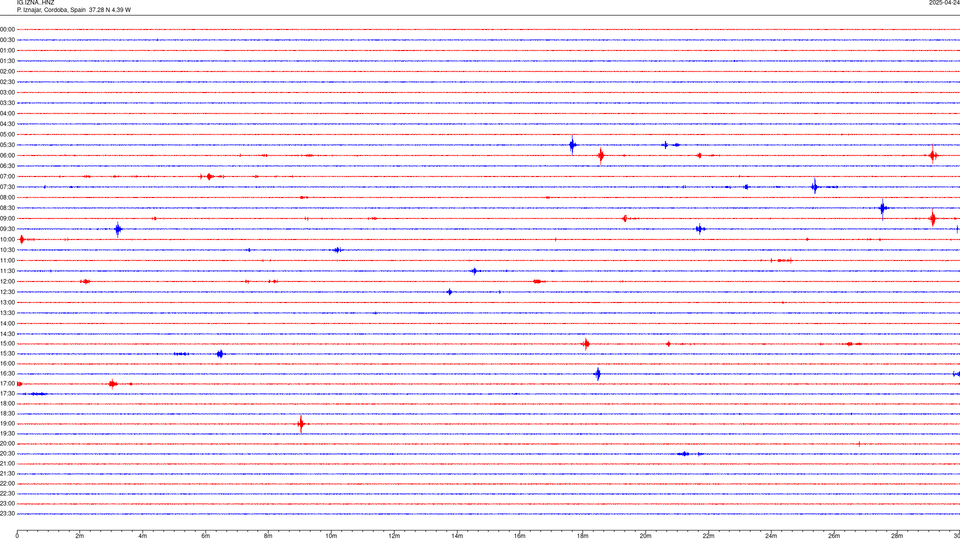Select the 00:30 trace time label
This screenshot has height=540, width=960.
pos(7,40)
